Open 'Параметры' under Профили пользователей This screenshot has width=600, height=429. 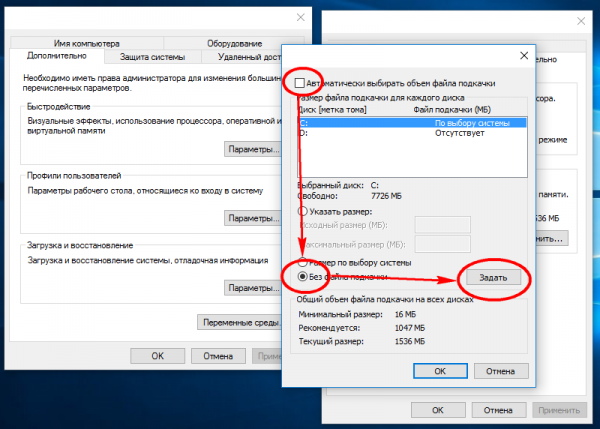click(x=253, y=218)
